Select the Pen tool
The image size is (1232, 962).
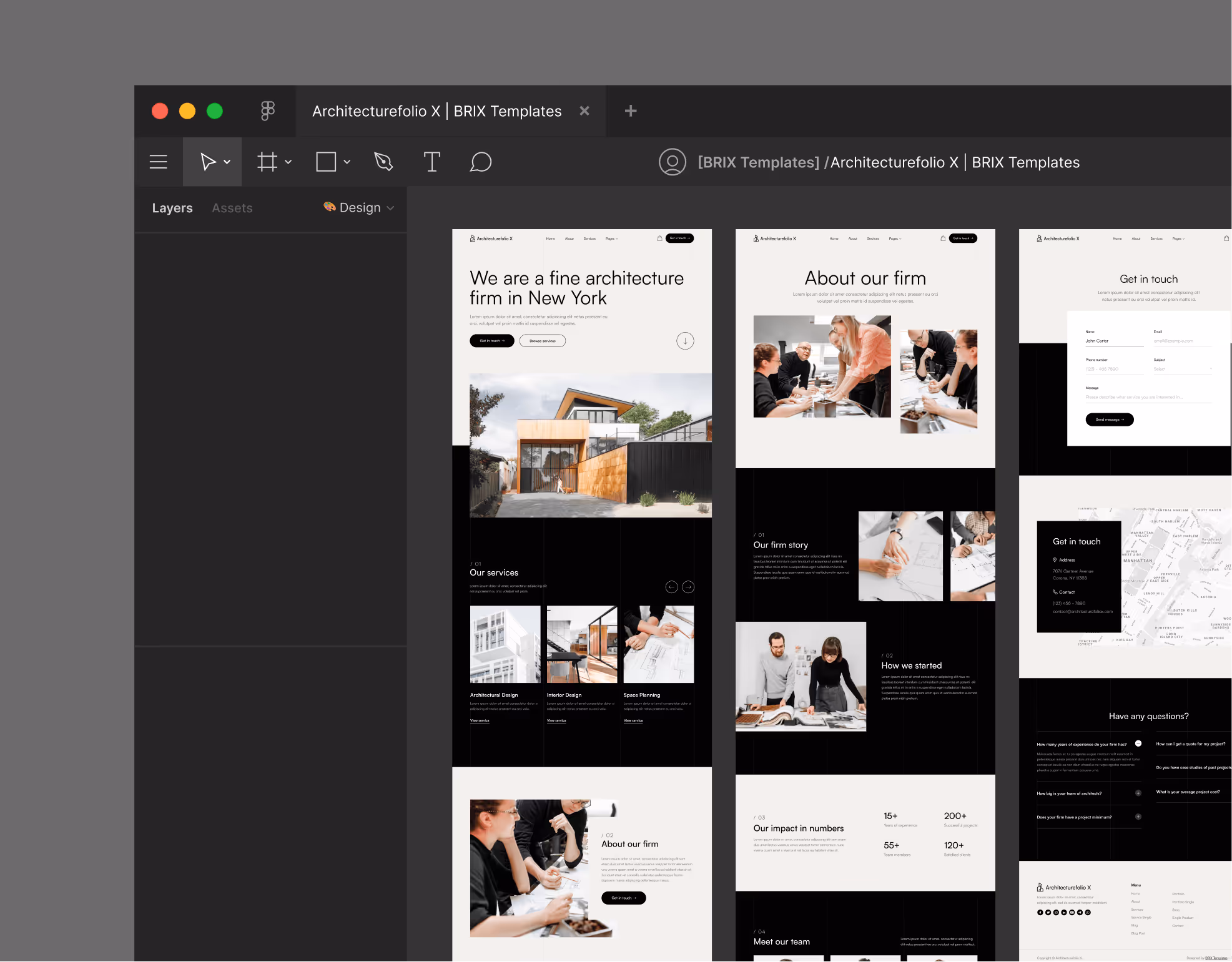click(383, 162)
